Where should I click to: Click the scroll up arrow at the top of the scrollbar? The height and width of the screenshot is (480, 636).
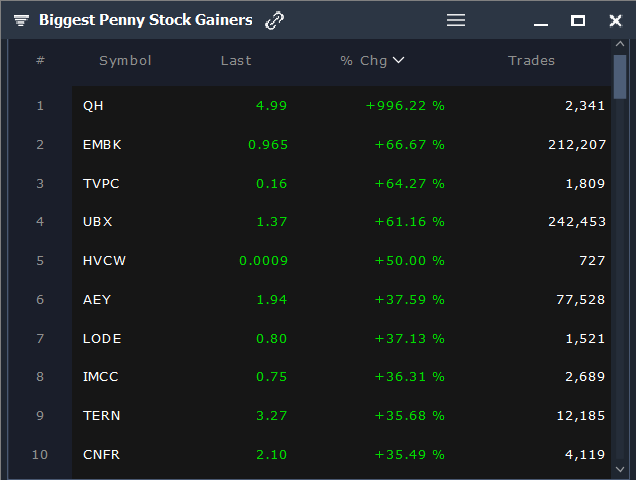[620, 47]
